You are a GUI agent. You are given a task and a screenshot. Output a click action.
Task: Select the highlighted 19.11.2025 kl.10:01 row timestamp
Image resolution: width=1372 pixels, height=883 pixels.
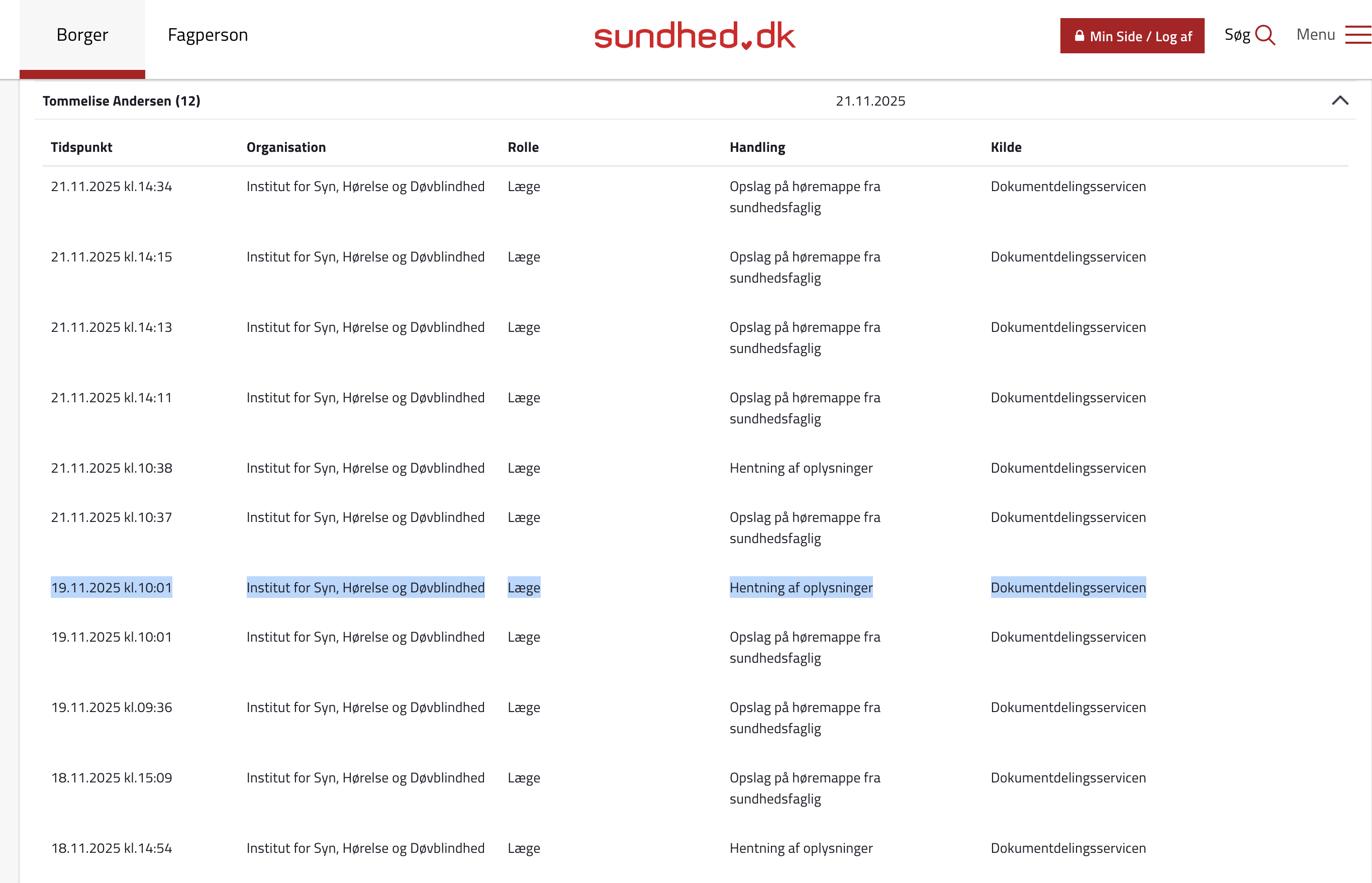[x=111, y=588]
